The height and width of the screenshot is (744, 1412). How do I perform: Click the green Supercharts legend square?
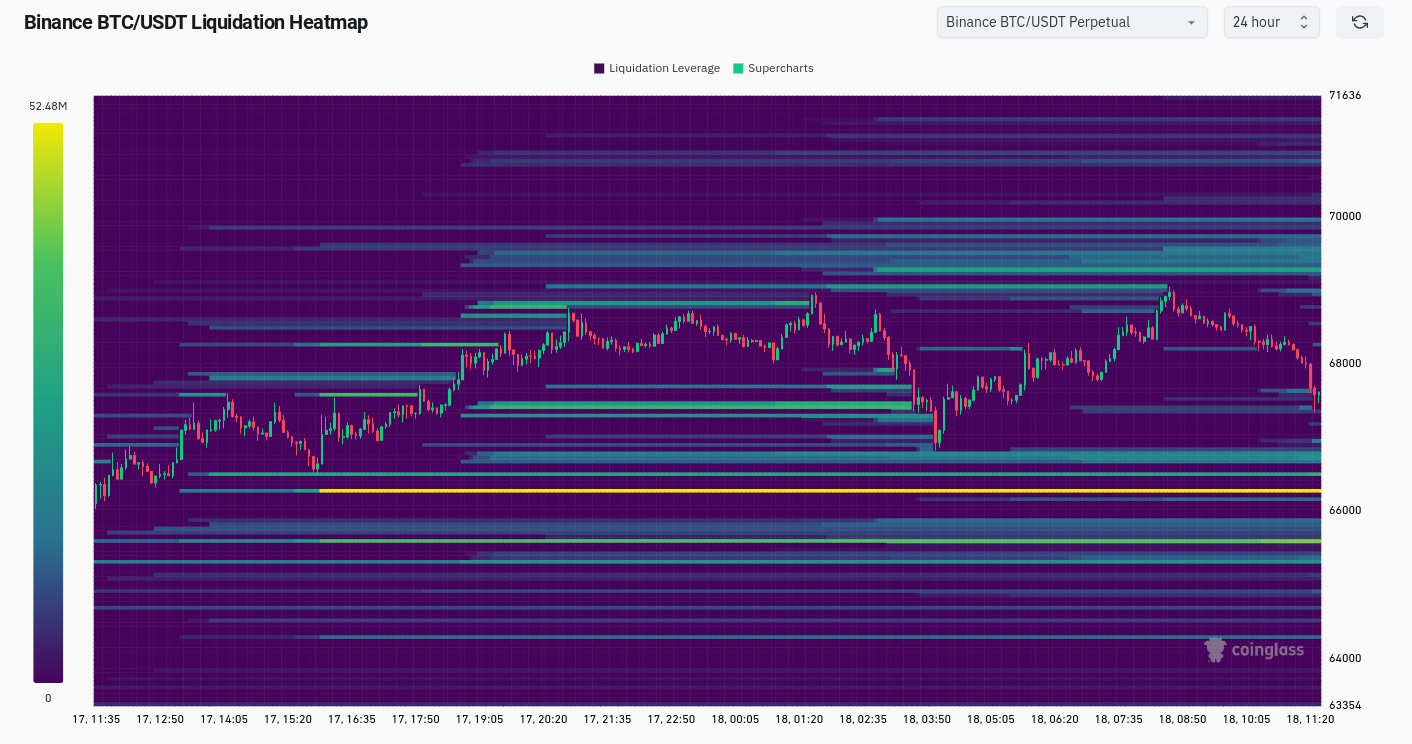click(738, 68)
